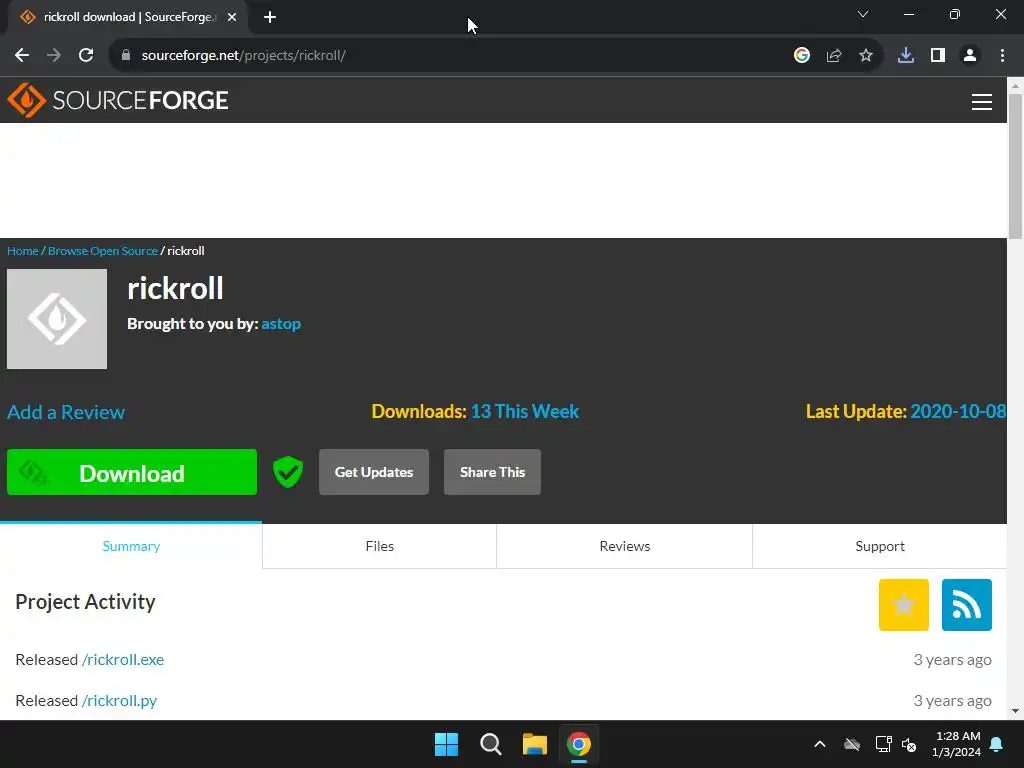Close the rickroll download tab
The height and width of the screenshot is (768, 1024).
(232, 17)
